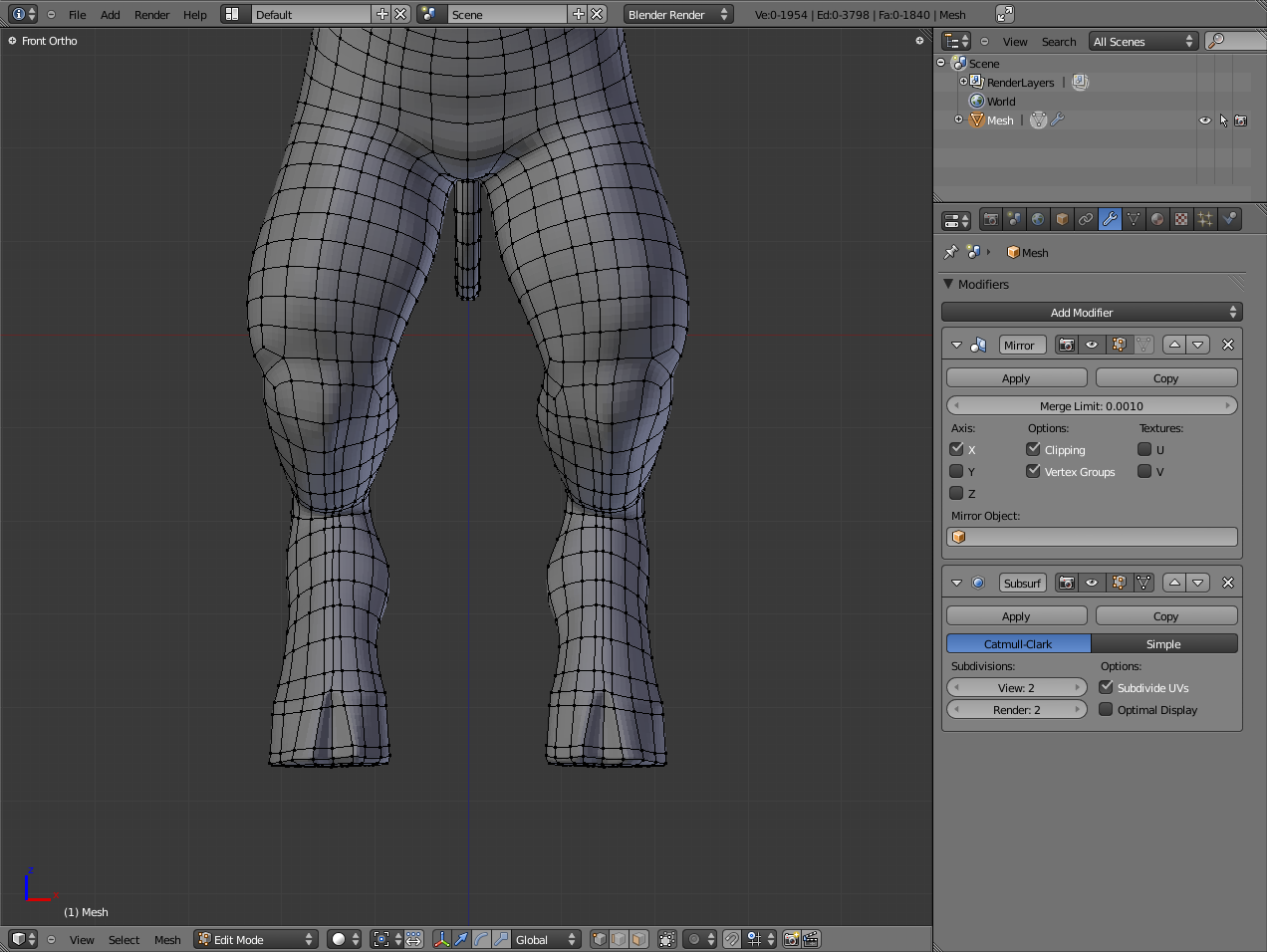Open the Material properties tab (sphere icon)

click(1157, 220)
